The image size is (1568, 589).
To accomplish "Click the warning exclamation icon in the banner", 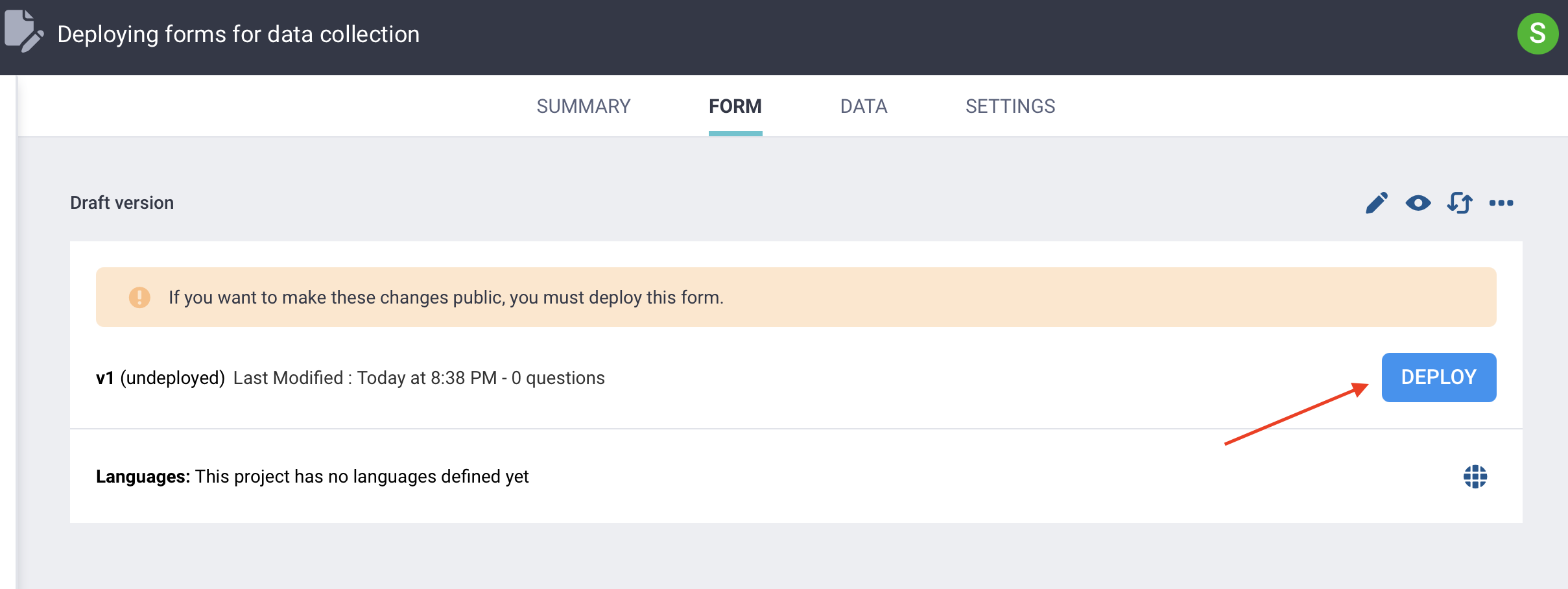I will click(139, 297).
